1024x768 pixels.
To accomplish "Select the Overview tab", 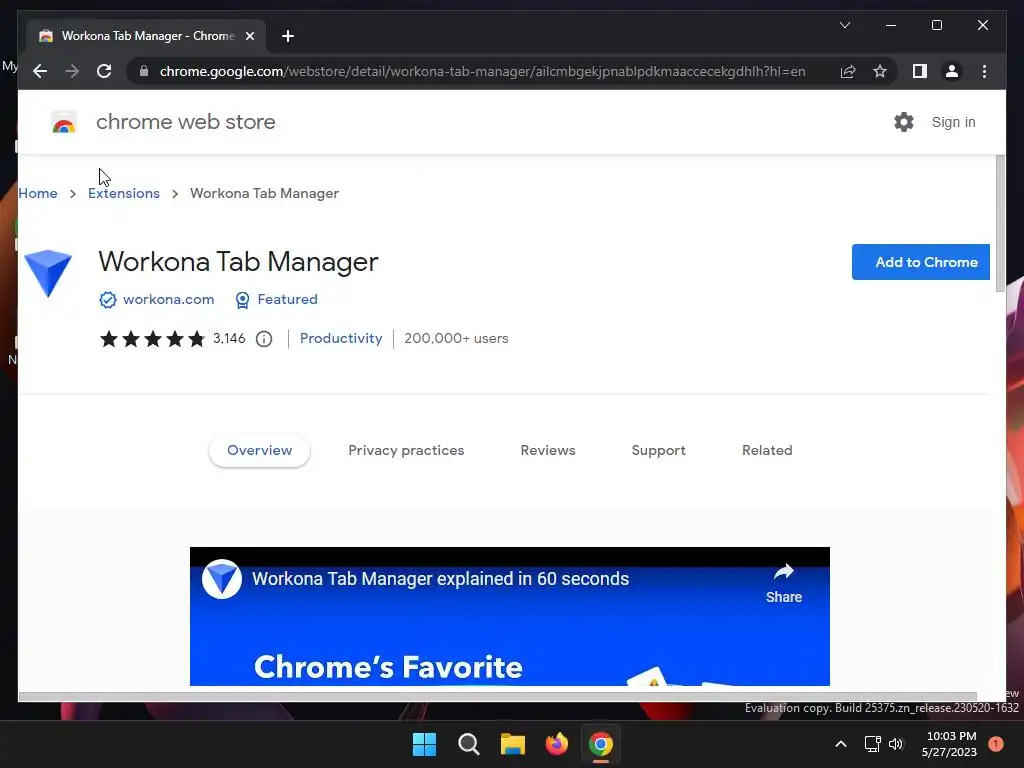I will (x=259, y=451).
